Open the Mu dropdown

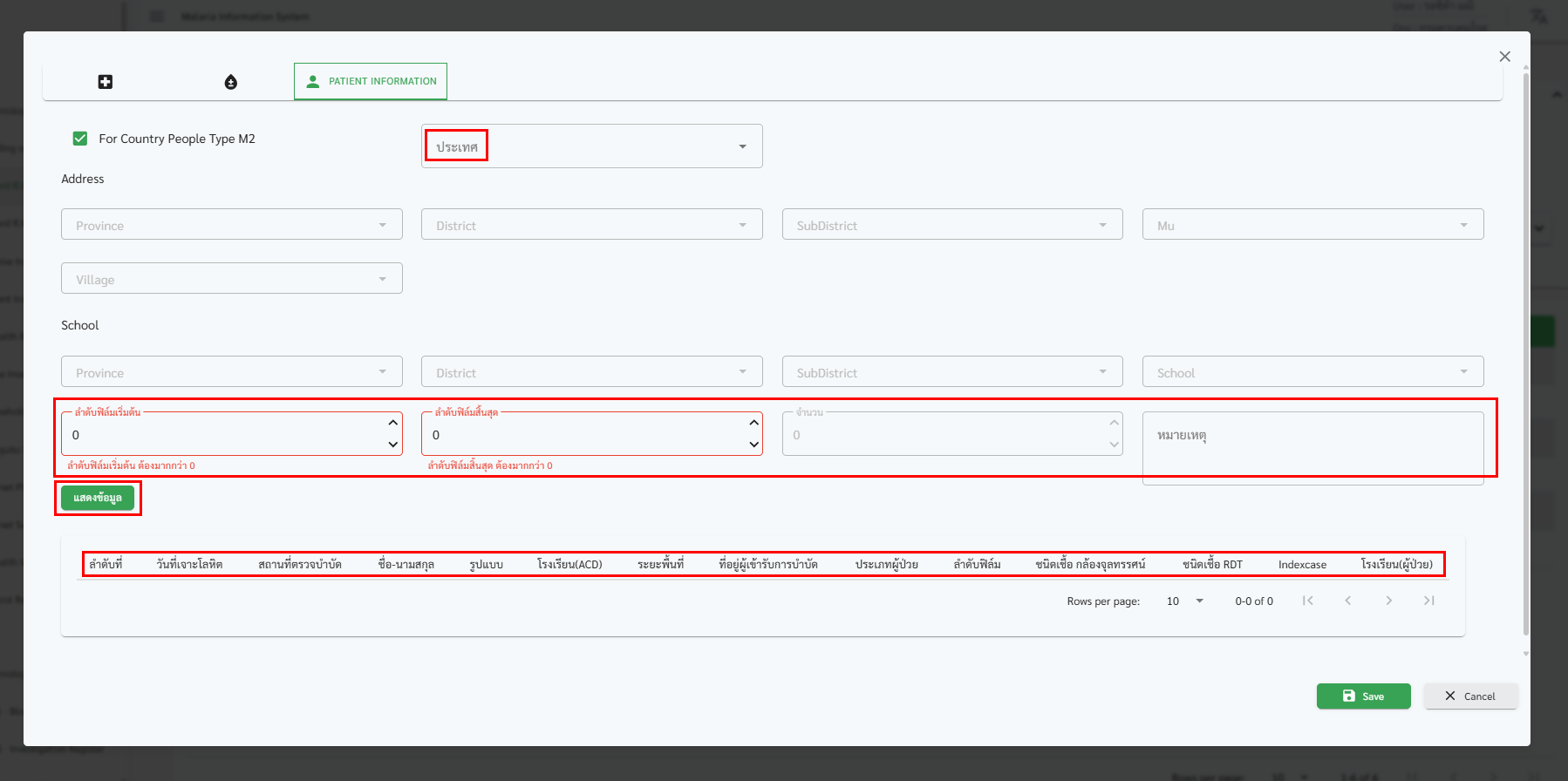(x=1312, y=225)
